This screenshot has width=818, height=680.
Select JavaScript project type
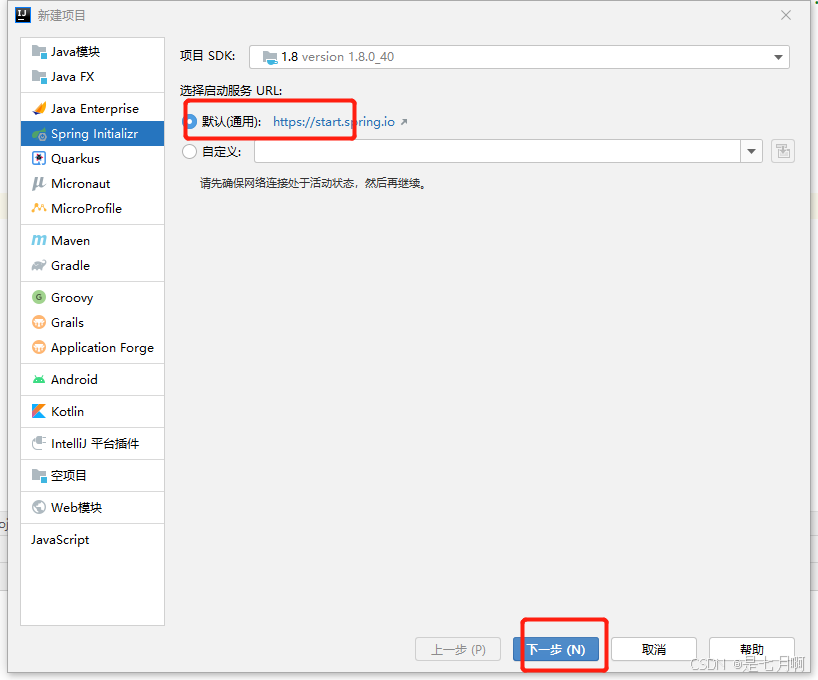[92, 540]
